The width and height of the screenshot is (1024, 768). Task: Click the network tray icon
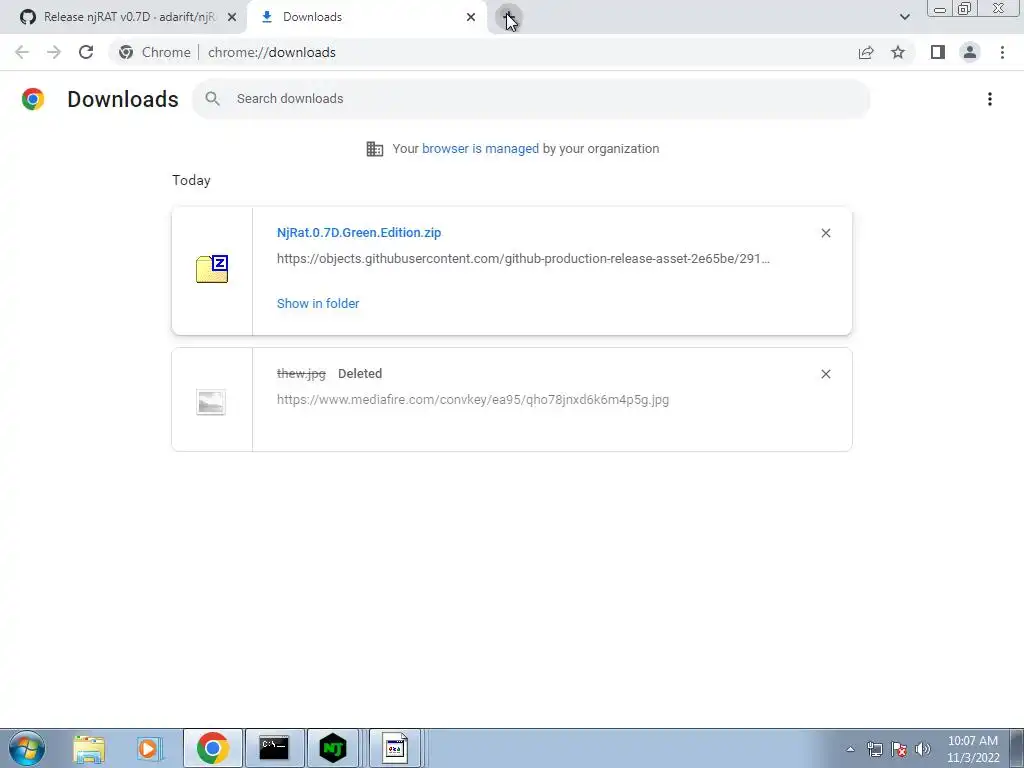coord(874,749)
